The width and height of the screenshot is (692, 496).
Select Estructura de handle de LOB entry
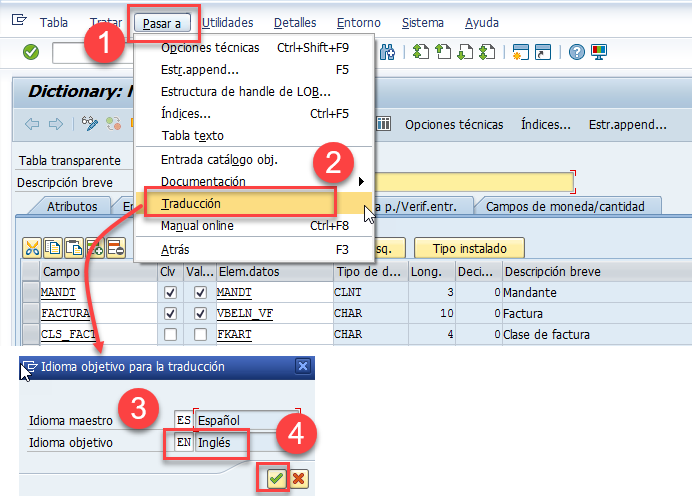[x=254, y=92]
